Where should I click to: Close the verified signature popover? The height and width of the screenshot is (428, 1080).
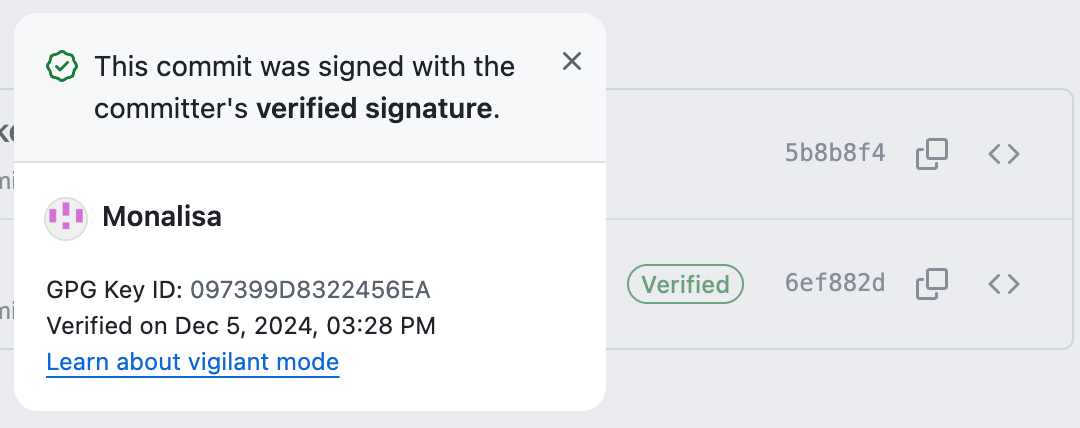(x=572, y=62)
